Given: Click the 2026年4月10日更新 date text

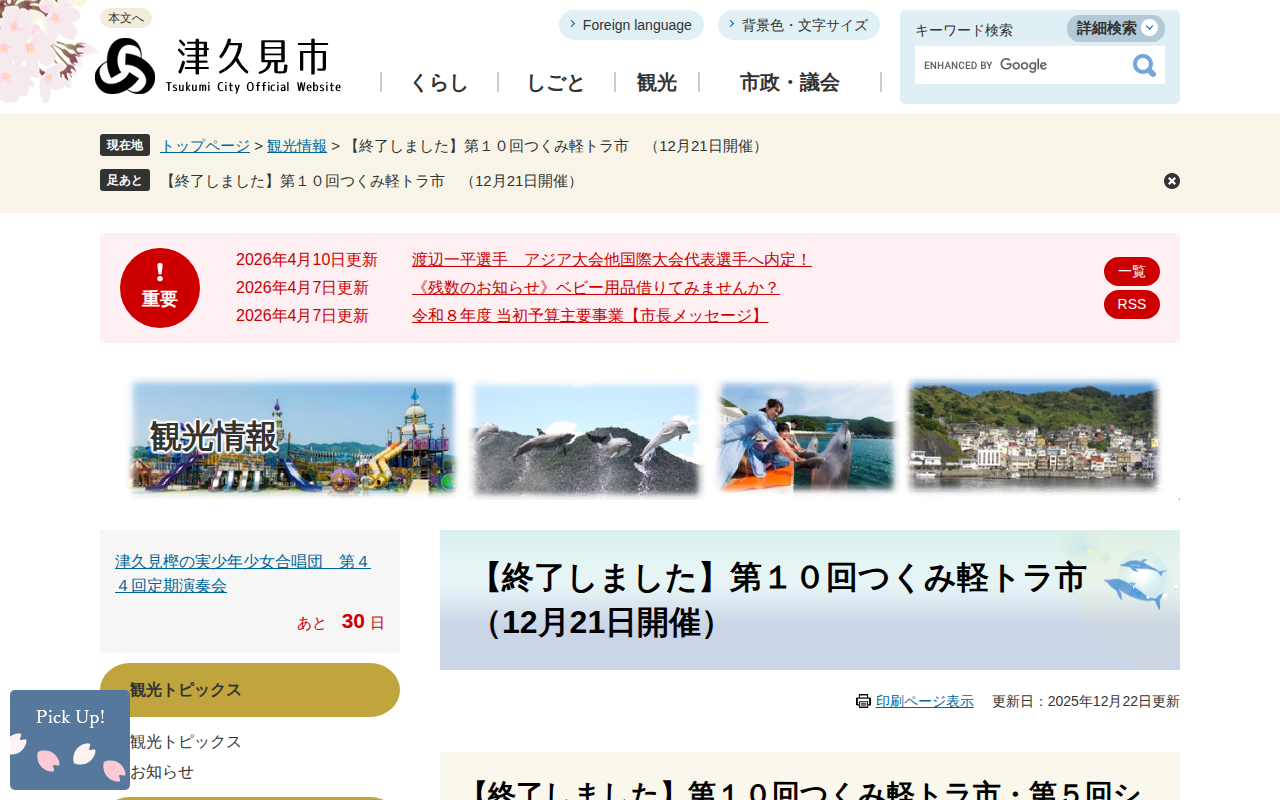Looking at the screenshot, I should (307, 260).
